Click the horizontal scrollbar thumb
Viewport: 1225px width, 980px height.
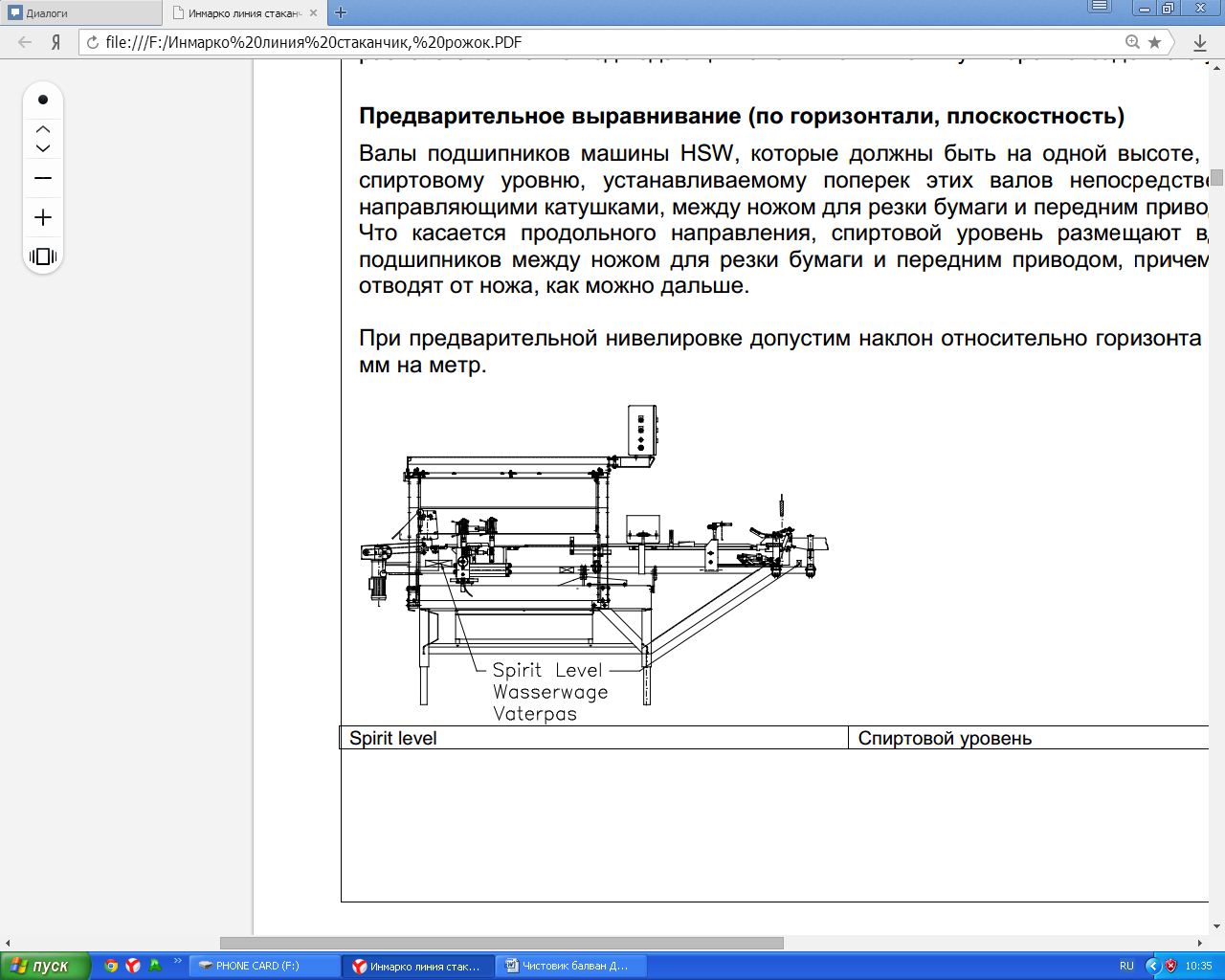point(501,943)
